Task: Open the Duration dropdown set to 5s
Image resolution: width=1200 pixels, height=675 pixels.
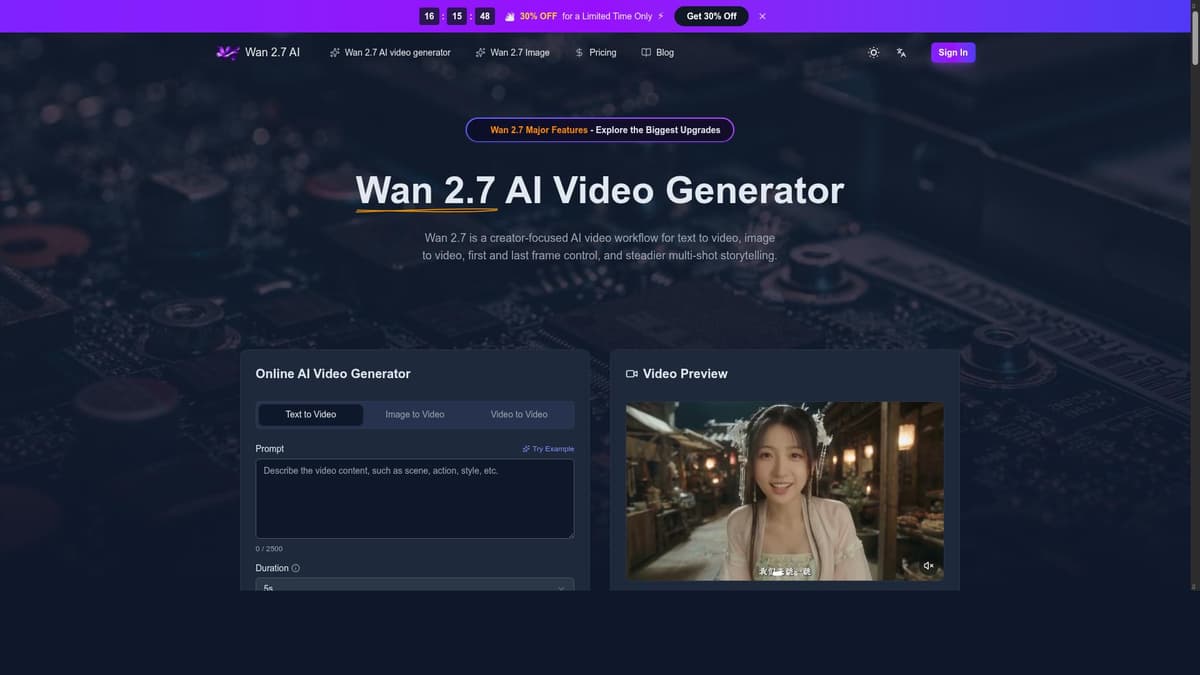Action: tap(414, 587)
